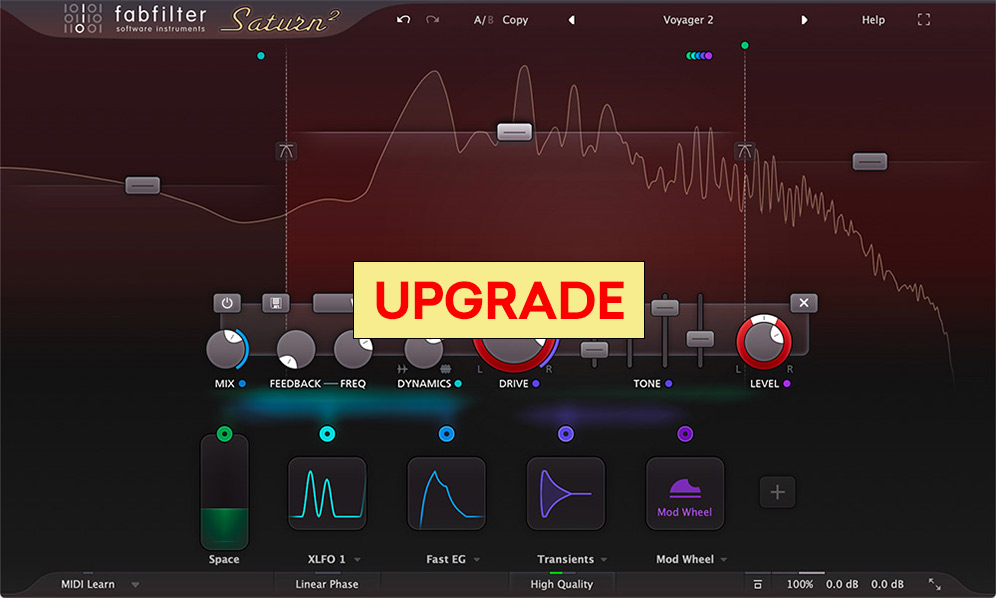This screenshot has width=996, height=598.
Task: Open the full screen mode icon
Action: click(x=924, y=19)
